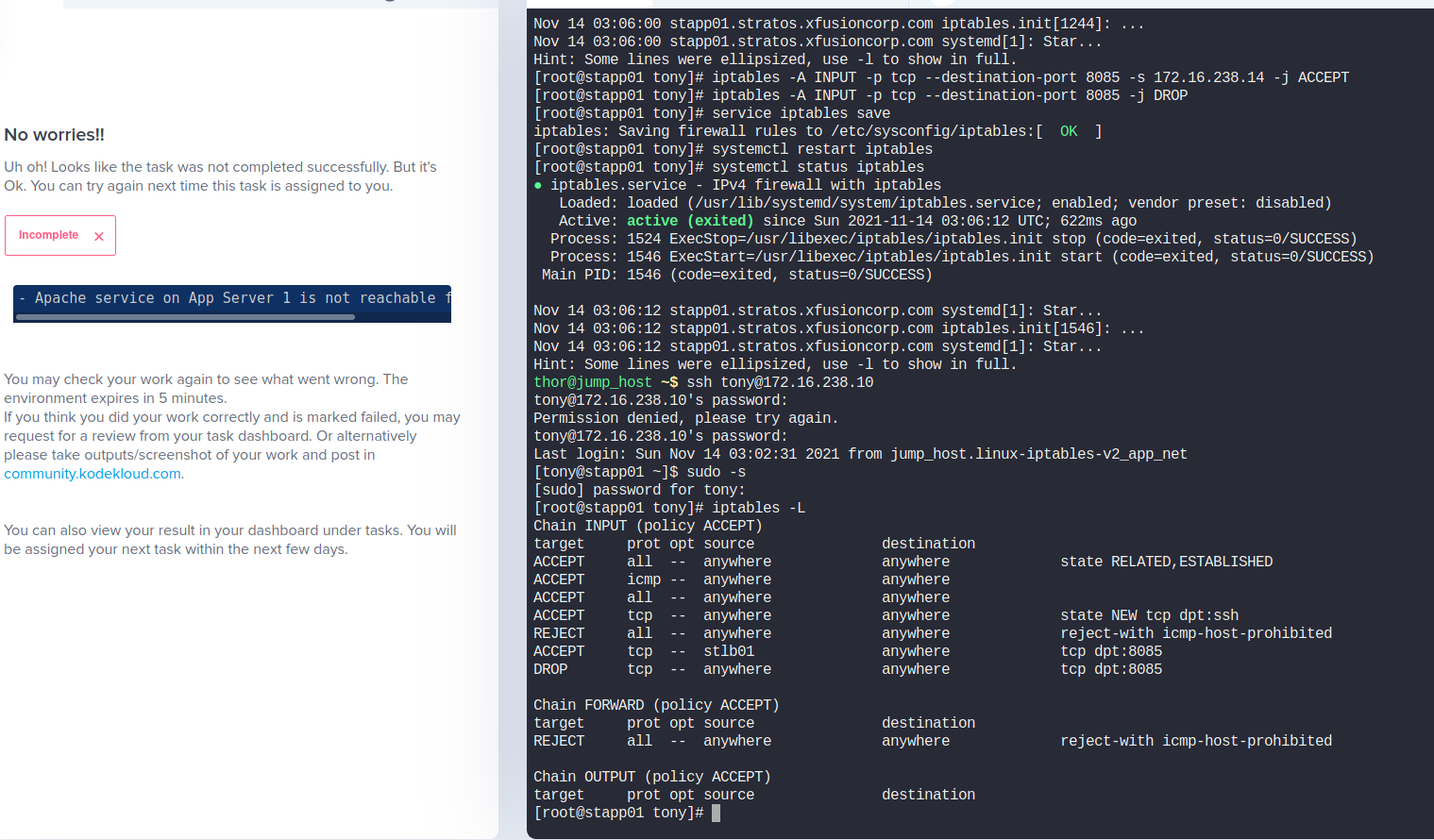Screen dimensions: 1434x840
Task: Click the green bullet before iptables.service
Action: tap(538, 186)
